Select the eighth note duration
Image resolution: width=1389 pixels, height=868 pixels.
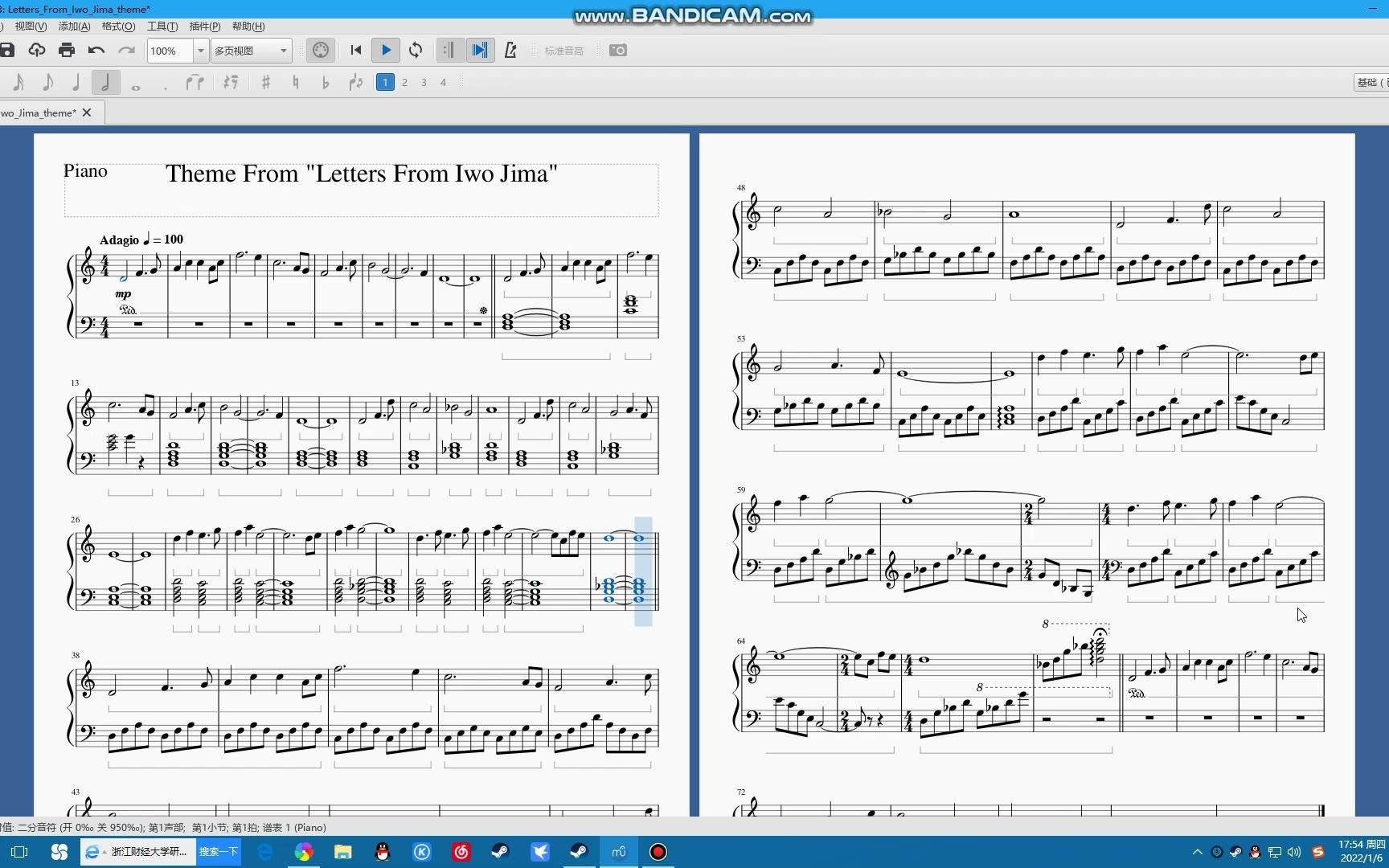pos(47,82)
